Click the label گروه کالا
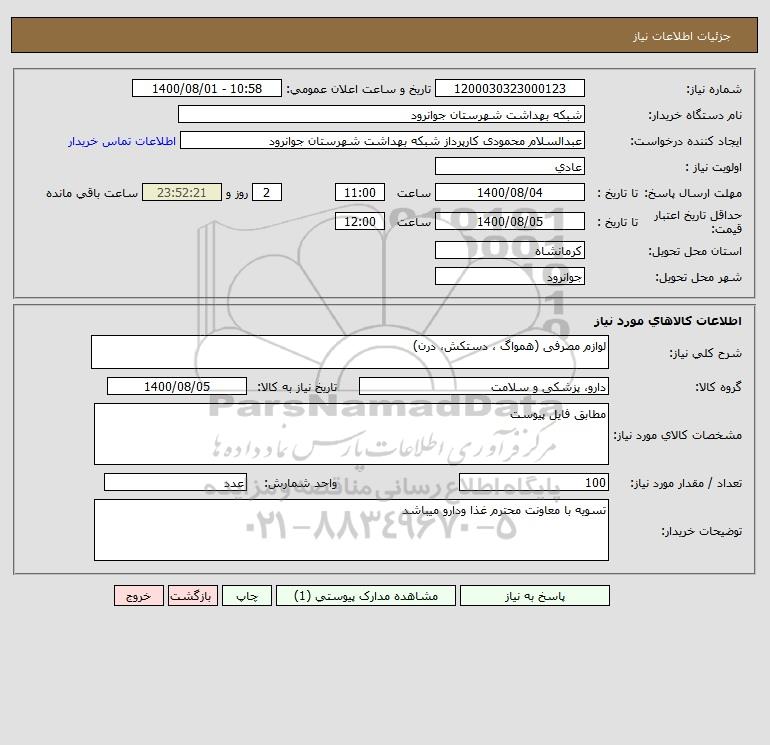 click(x=718, y=387)
